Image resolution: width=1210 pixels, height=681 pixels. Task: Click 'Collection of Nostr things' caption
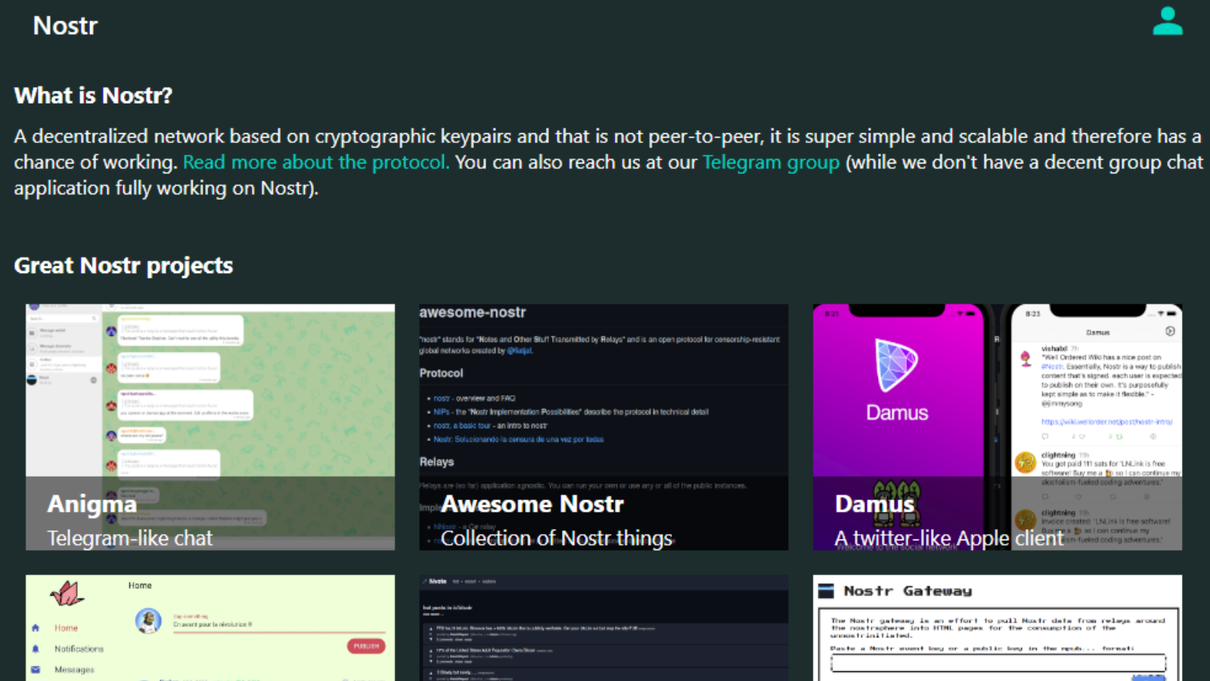coord(556,538)
